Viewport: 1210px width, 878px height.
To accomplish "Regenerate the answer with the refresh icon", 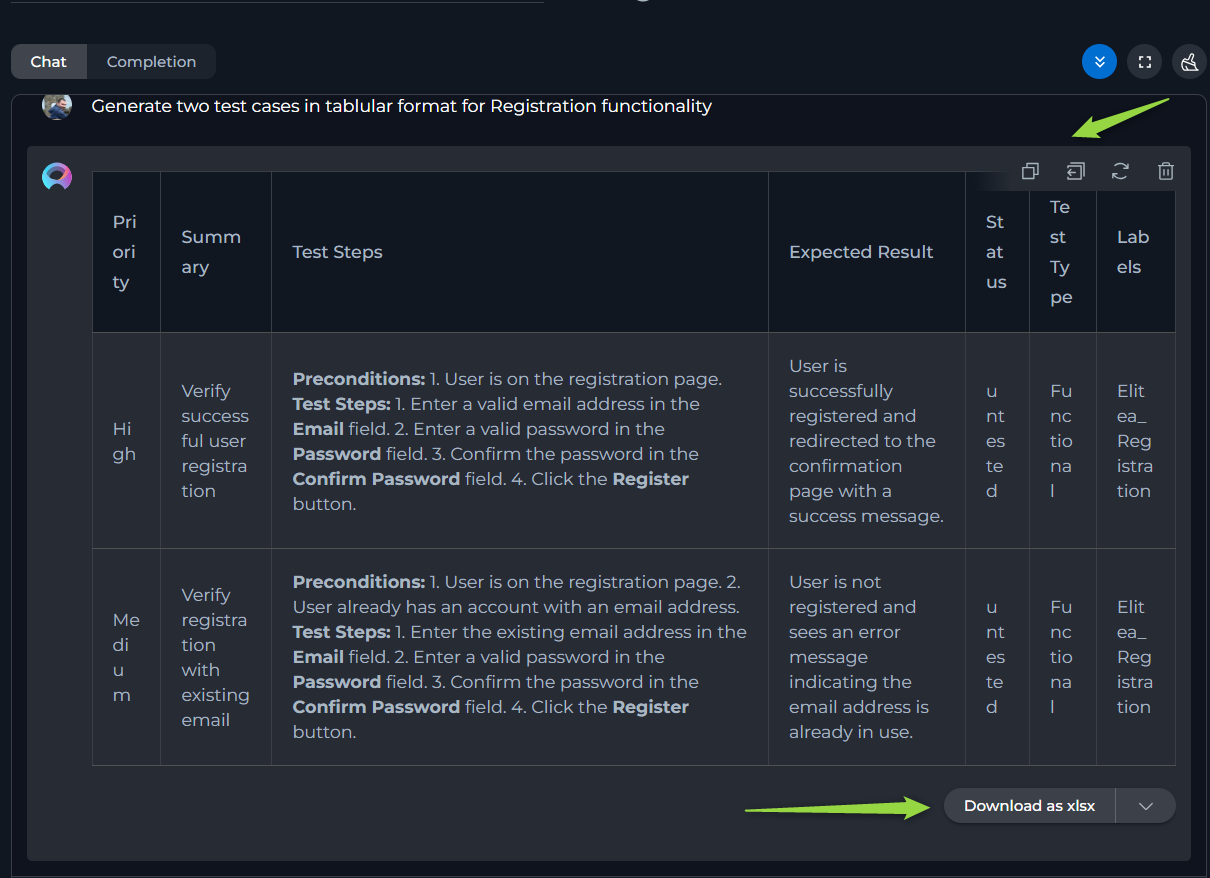I will [1120, 171].
